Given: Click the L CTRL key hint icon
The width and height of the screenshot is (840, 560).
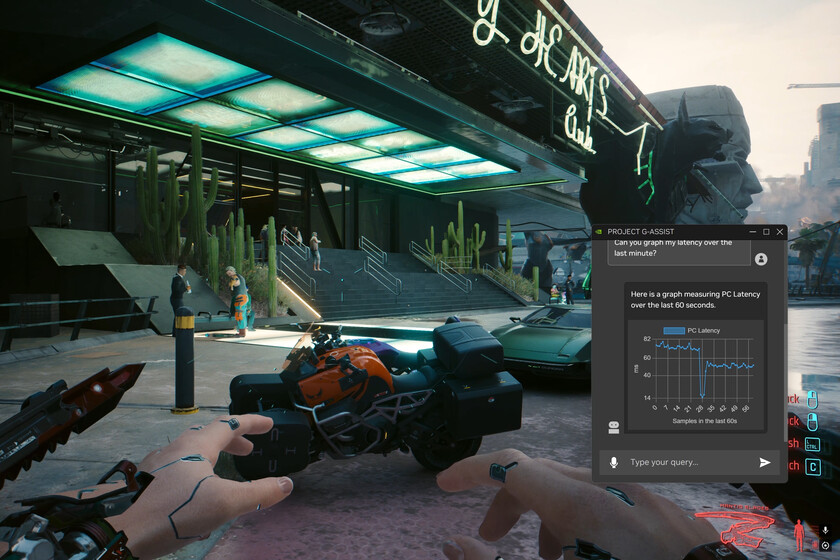Looking at the screenshot, I should tap(812, 444).
